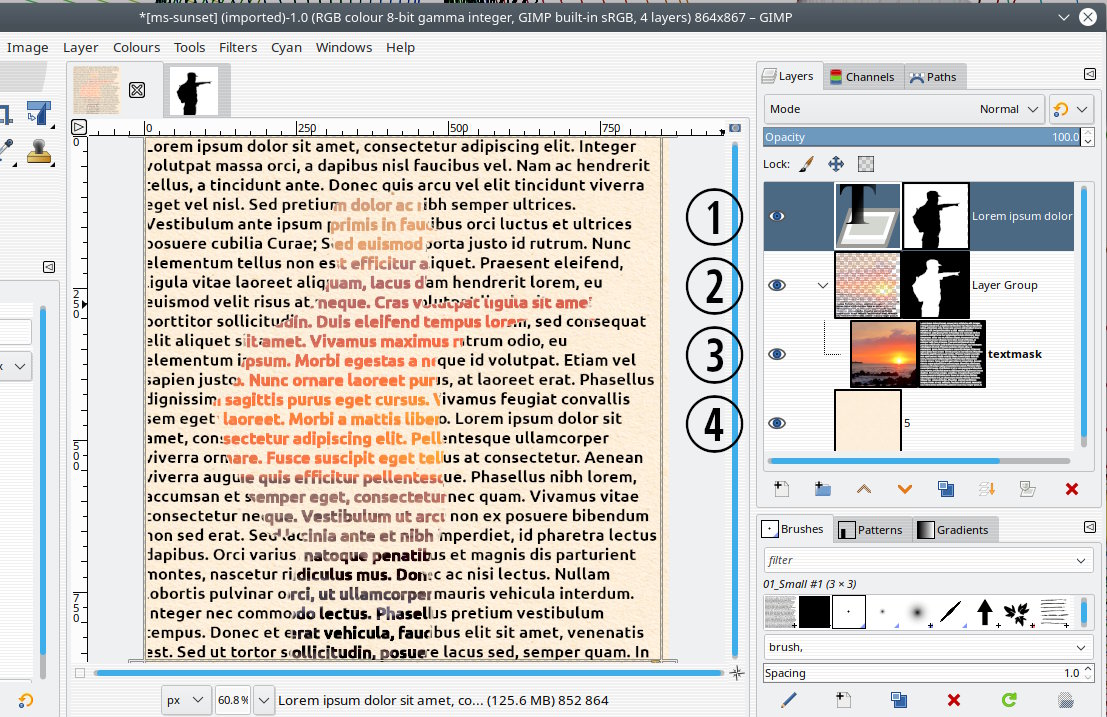Delete the selected brush

pyautogui.click(x=954, y=699)
